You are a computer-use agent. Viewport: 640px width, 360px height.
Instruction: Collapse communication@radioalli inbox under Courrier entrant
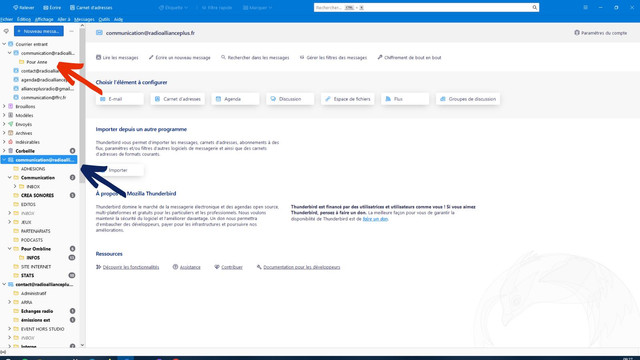tap(9, 53)
